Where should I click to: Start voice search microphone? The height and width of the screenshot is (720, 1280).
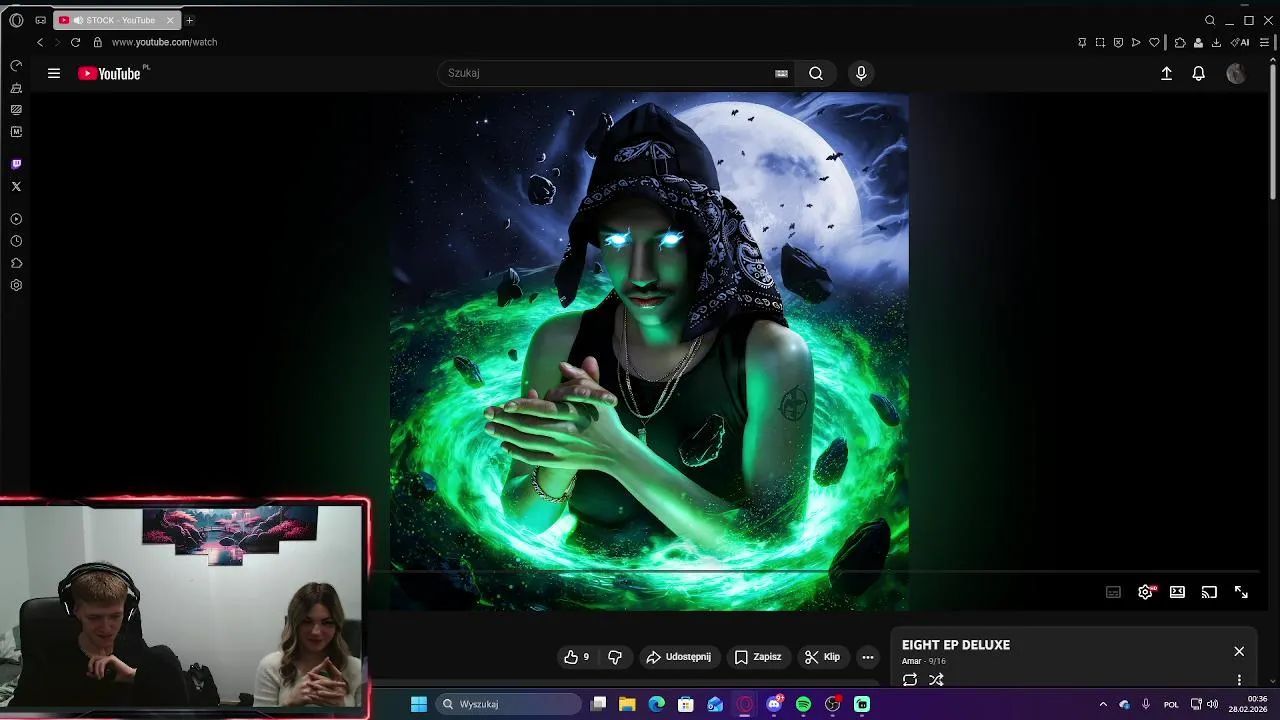click(861, 73)
